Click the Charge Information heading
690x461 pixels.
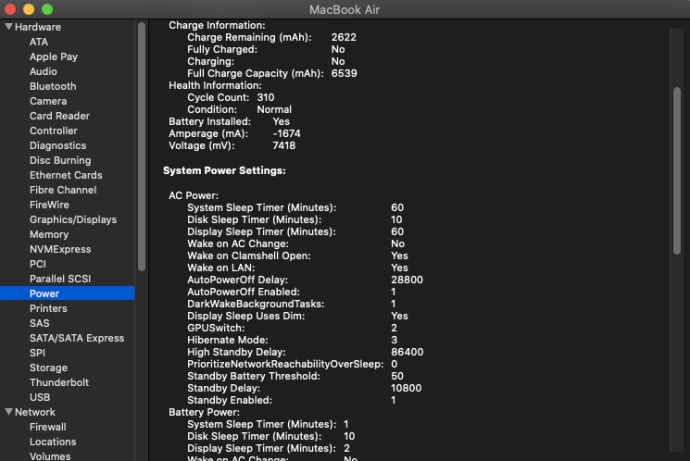click(x=217, y=25)
